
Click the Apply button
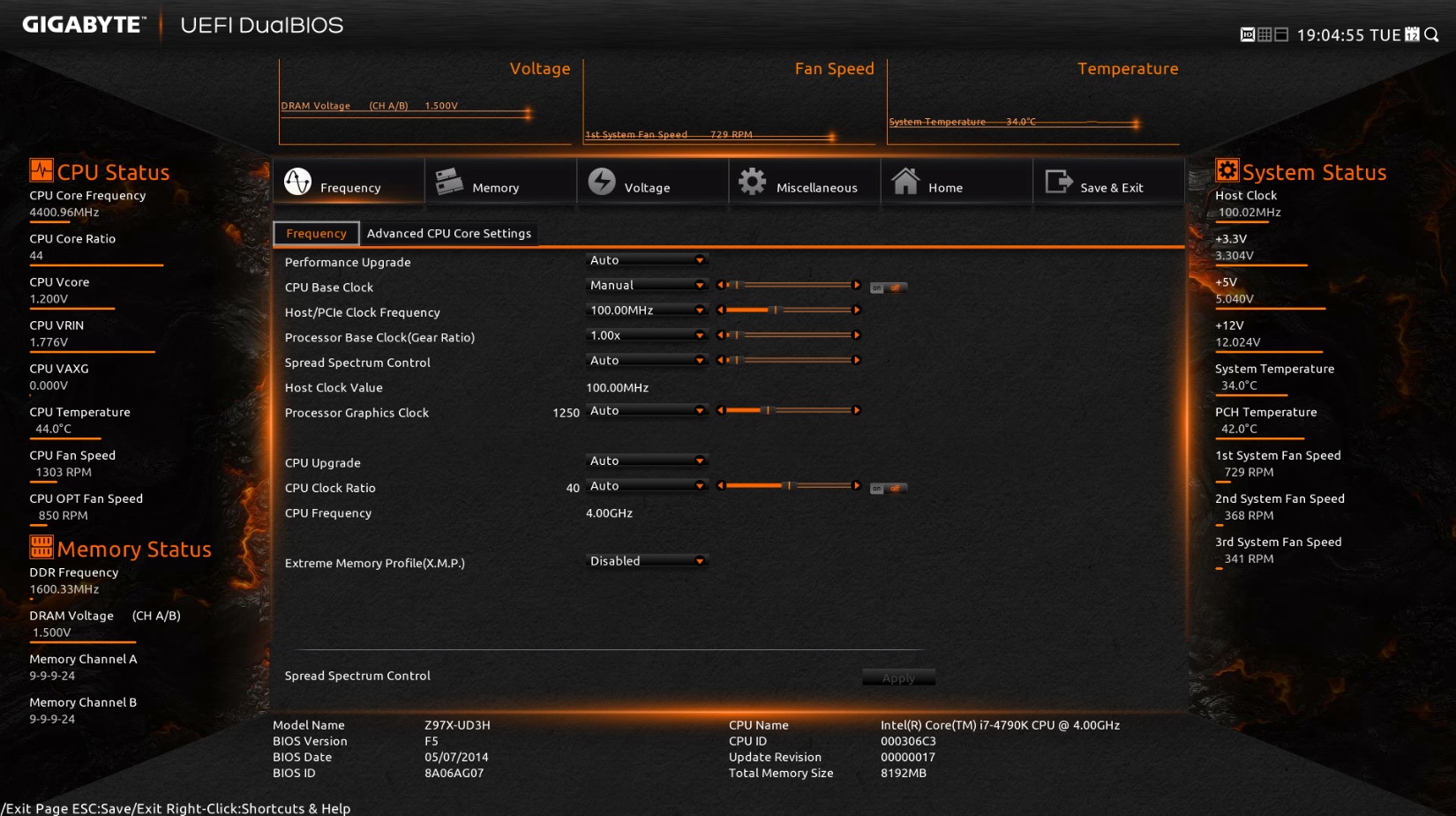(898, 678)
